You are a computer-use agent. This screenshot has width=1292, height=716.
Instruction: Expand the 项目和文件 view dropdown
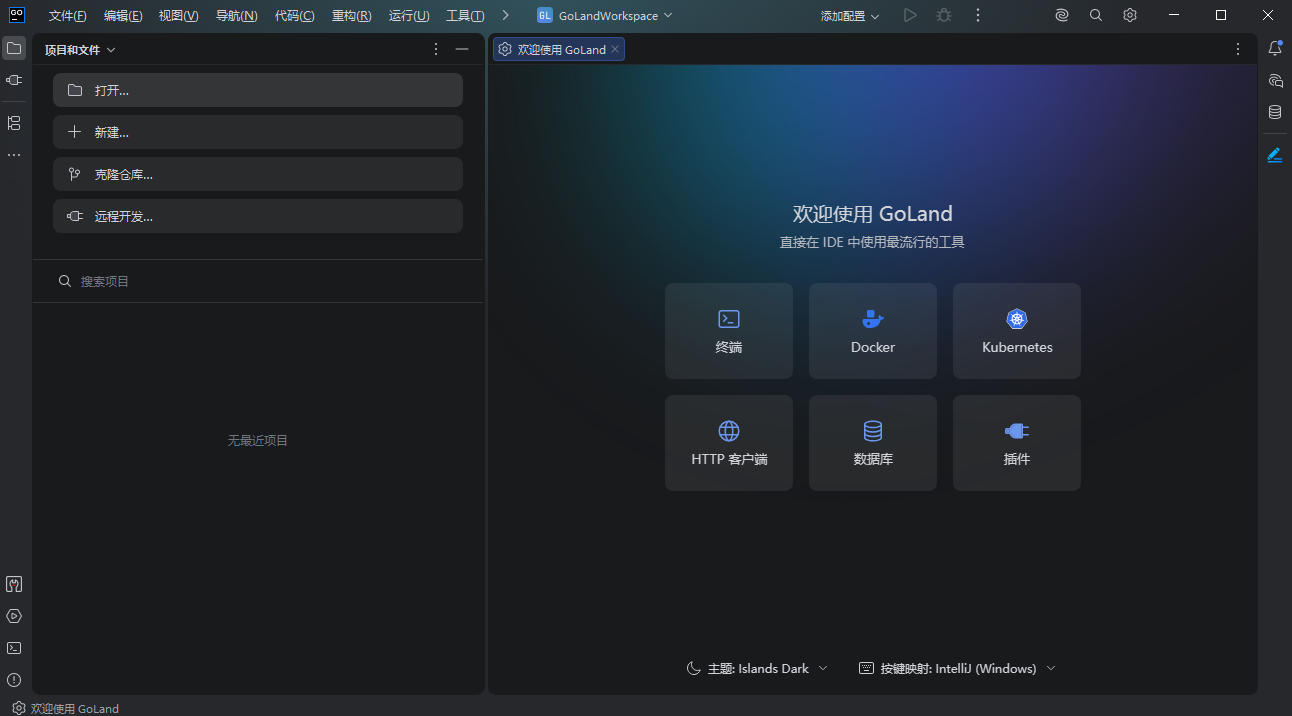tap(80, 50)
